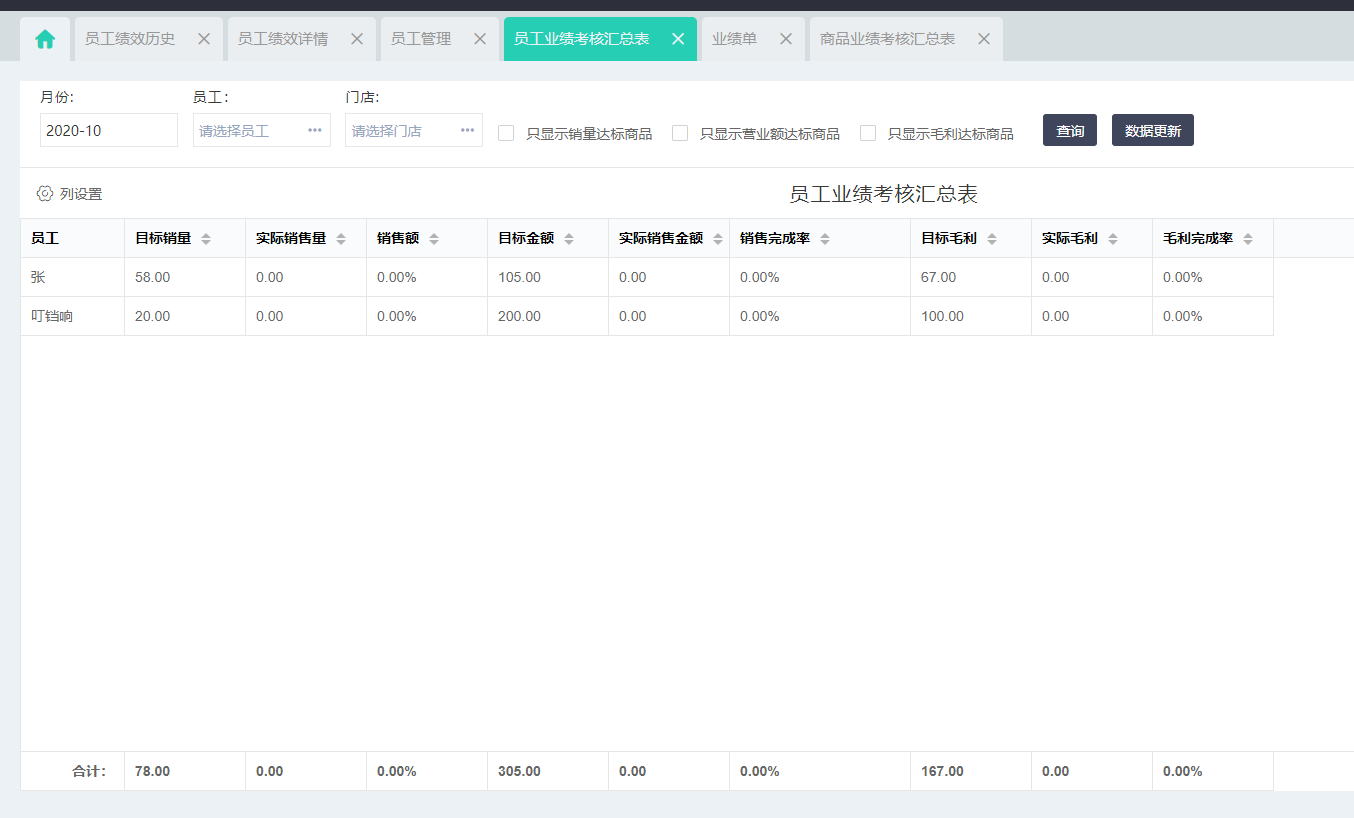Screen dimensions: 1354x818
Task: Click 67.00 target gross profit cell
Action: pos(939,277)
